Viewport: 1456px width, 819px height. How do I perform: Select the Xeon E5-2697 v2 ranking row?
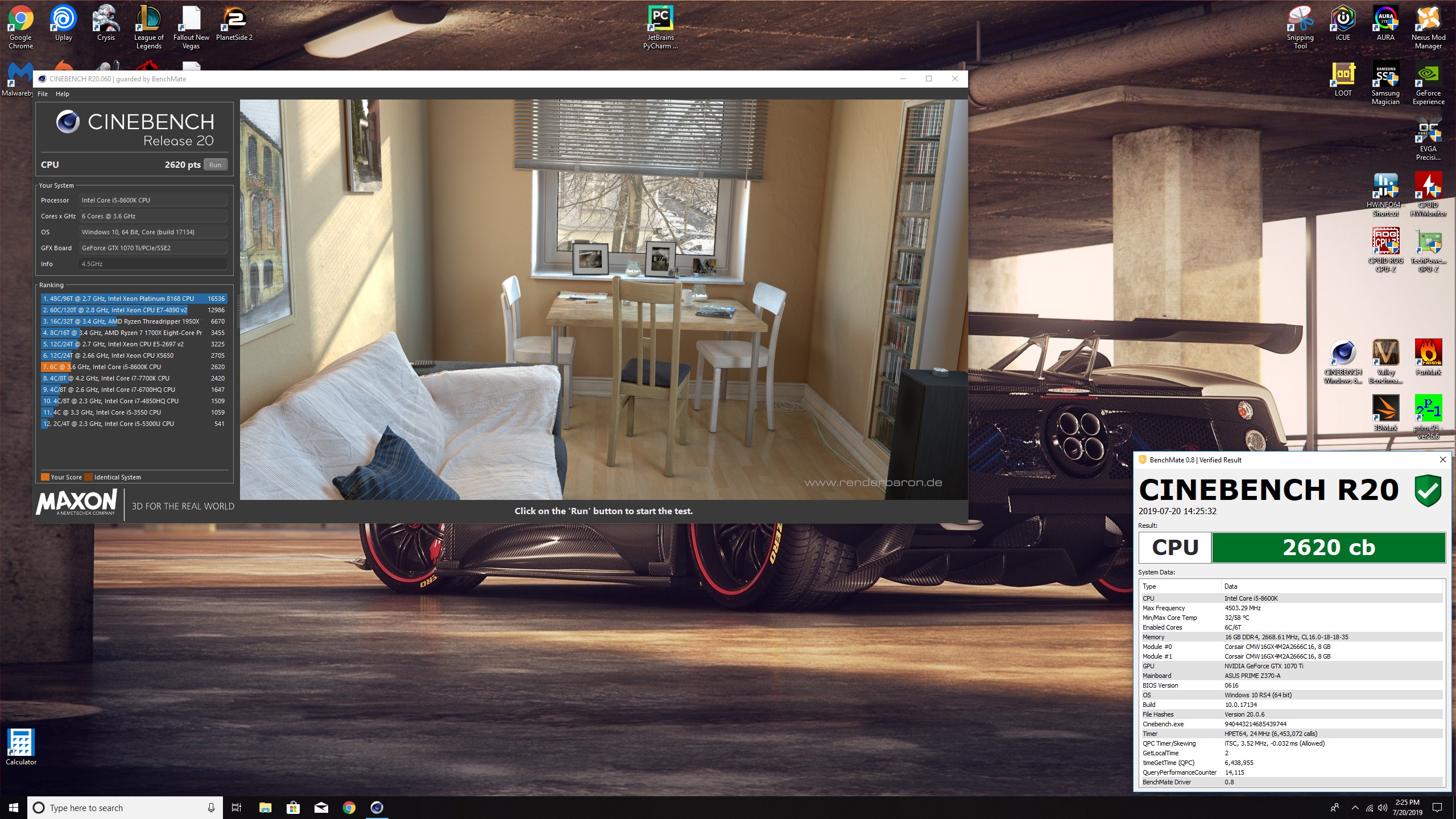(x=134, y=344)
